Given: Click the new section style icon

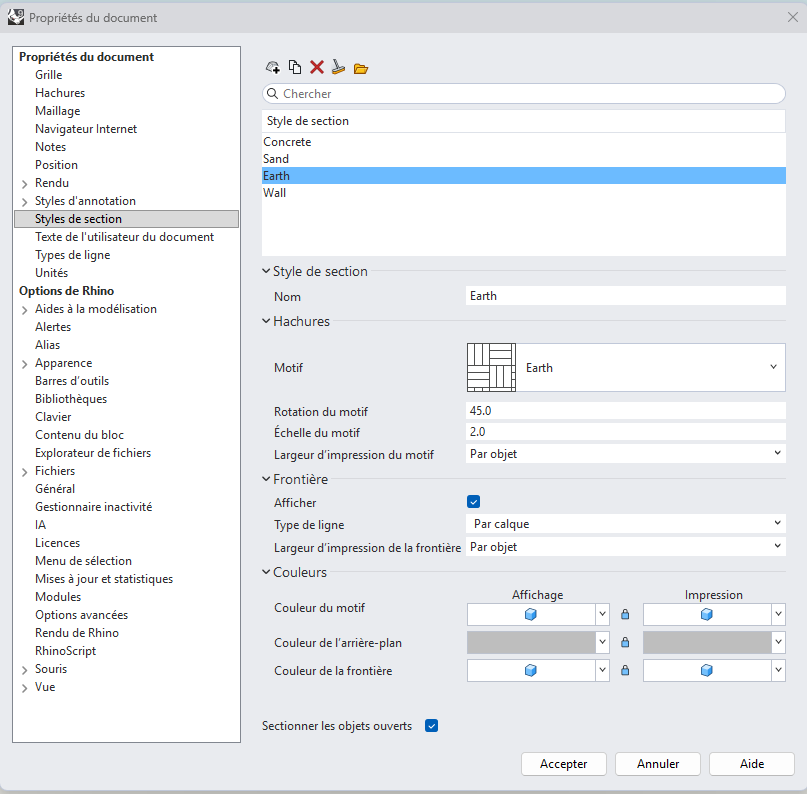Looking at the screenshot, I should 272,67.
